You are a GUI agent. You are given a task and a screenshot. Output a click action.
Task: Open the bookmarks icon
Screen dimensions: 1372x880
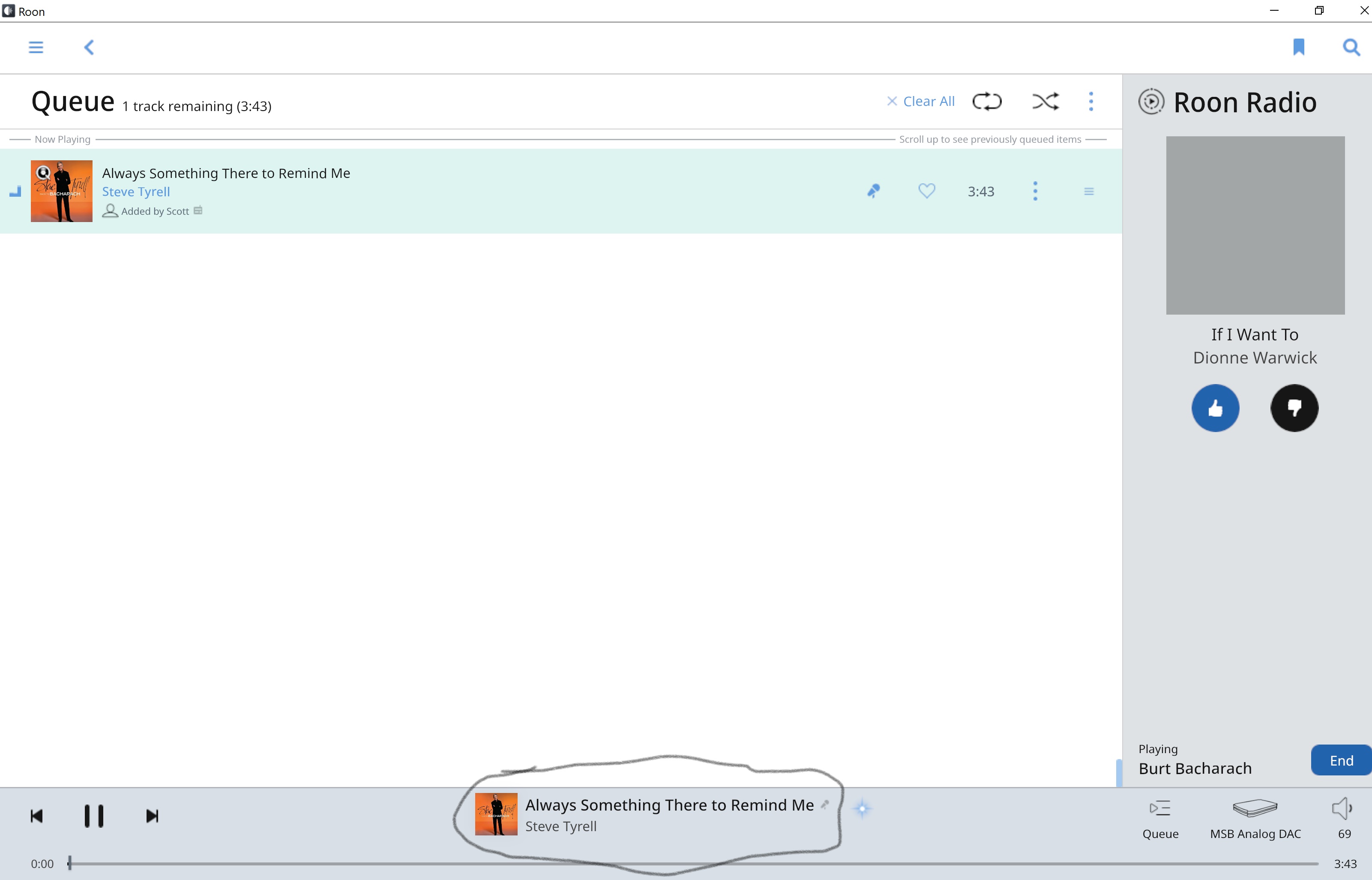(1298, 47)
